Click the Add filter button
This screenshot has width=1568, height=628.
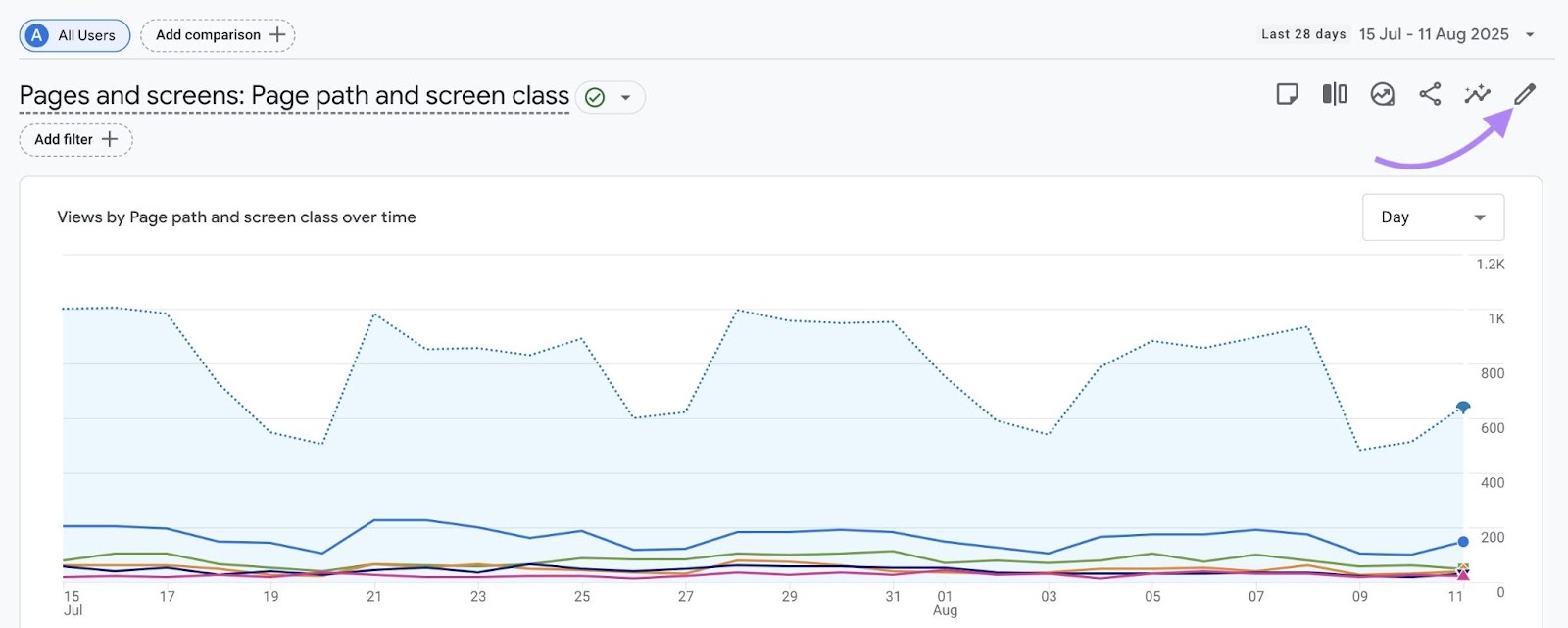(x=65, y=139)
